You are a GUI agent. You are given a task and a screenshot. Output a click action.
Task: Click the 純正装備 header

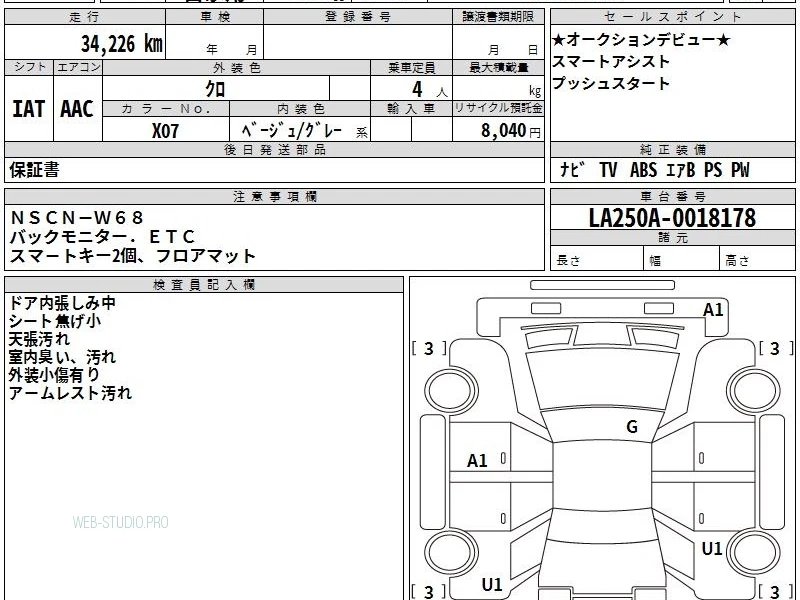coord(672,149)
